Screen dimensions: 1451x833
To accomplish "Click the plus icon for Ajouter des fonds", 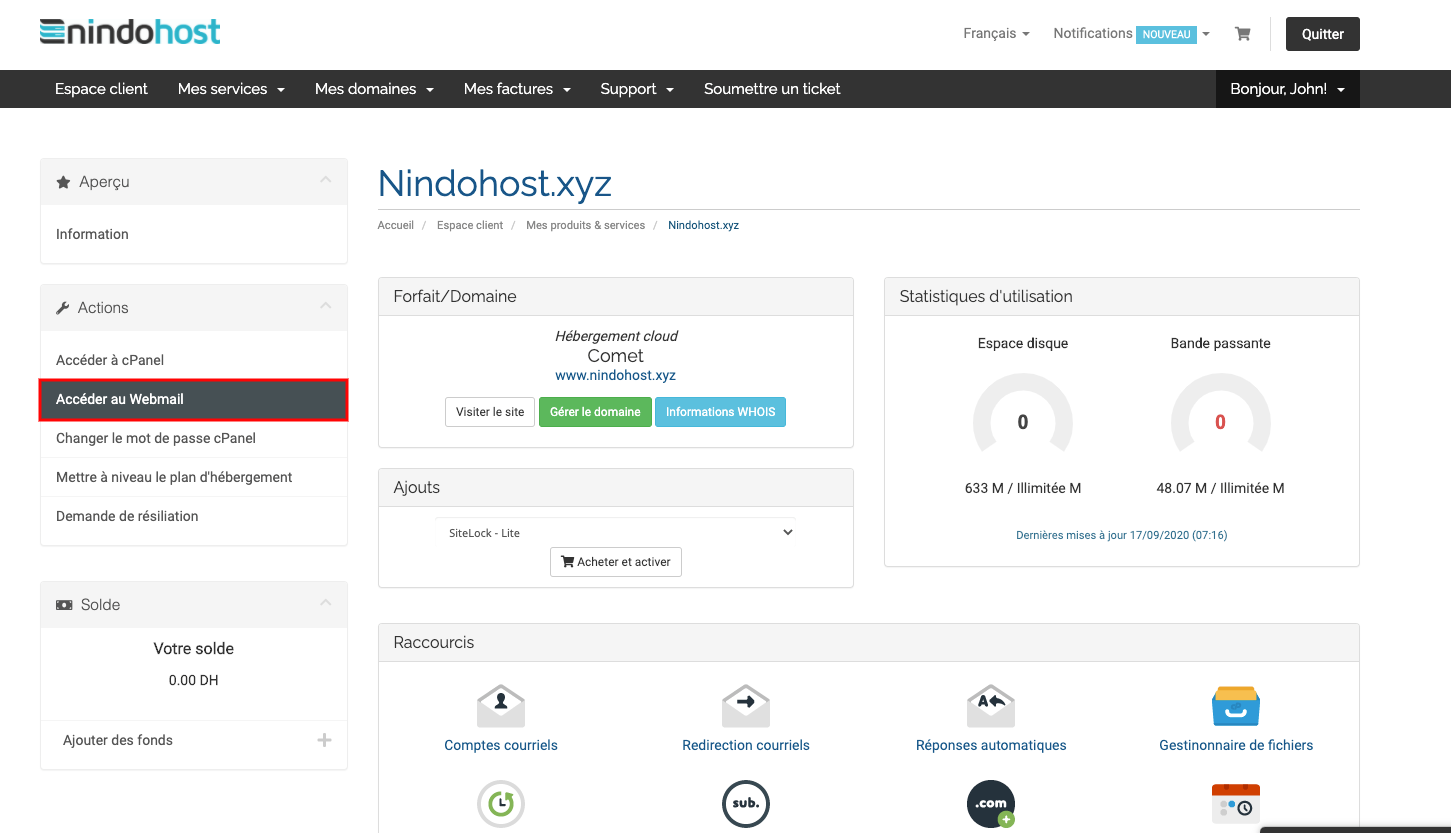I will [x=324, y=740].
